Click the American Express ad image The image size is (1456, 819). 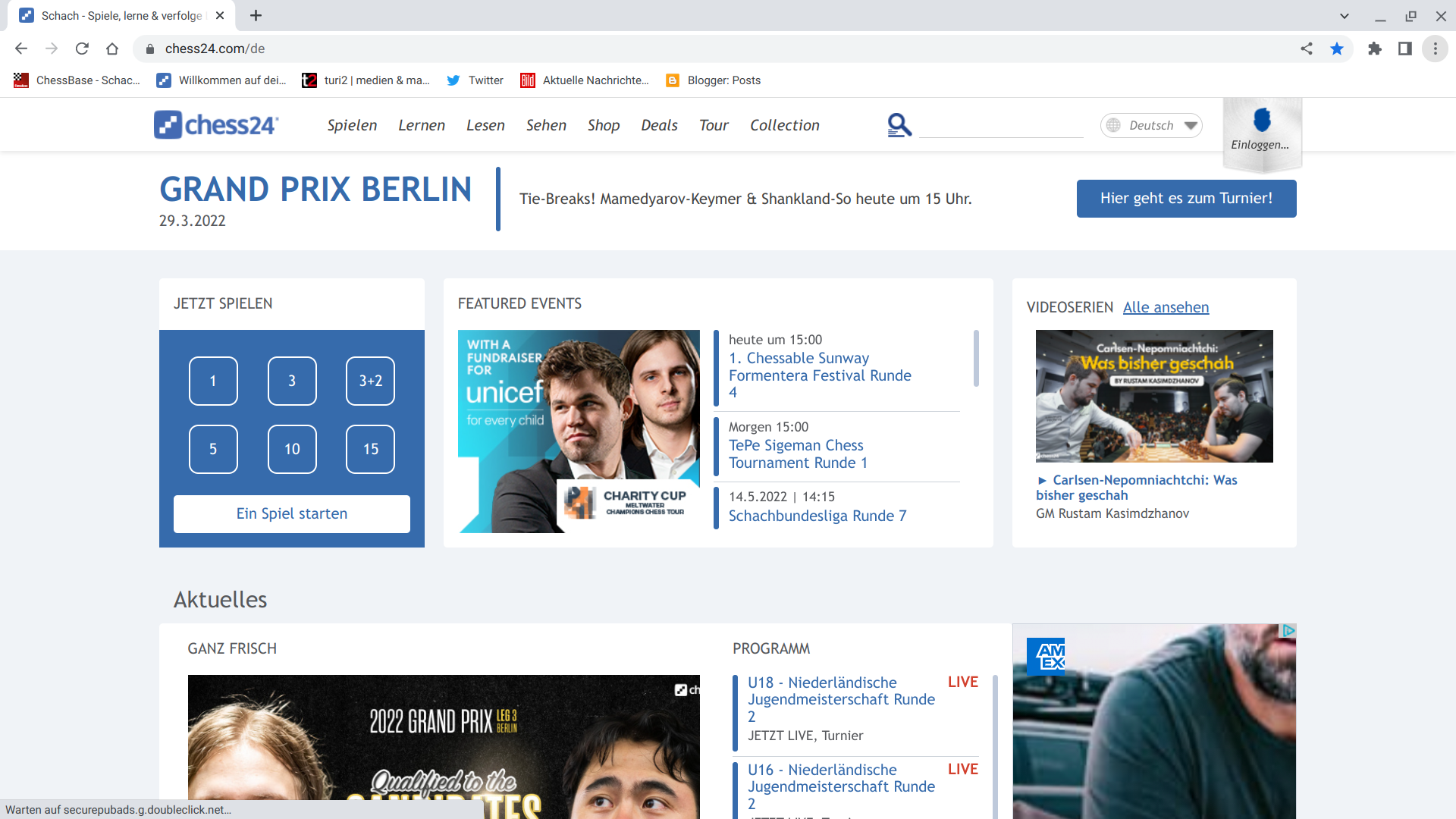(1154, 721)
